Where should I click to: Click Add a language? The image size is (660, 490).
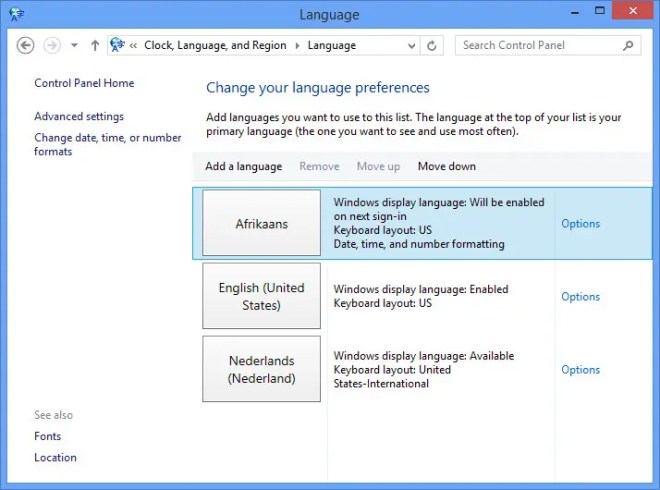click(x=244, y=166)
